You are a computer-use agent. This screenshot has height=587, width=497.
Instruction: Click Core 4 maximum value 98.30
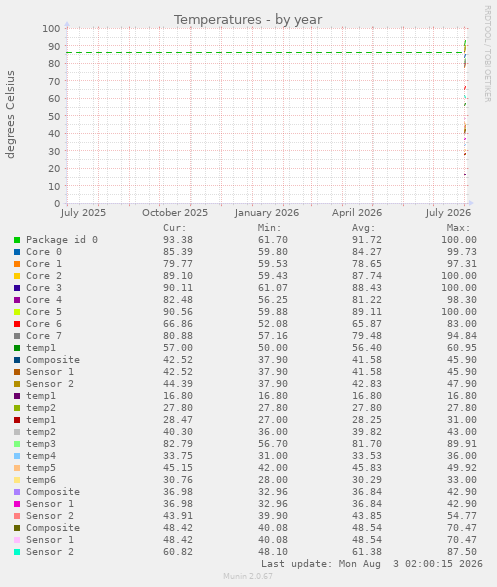(x=462, y=299)
